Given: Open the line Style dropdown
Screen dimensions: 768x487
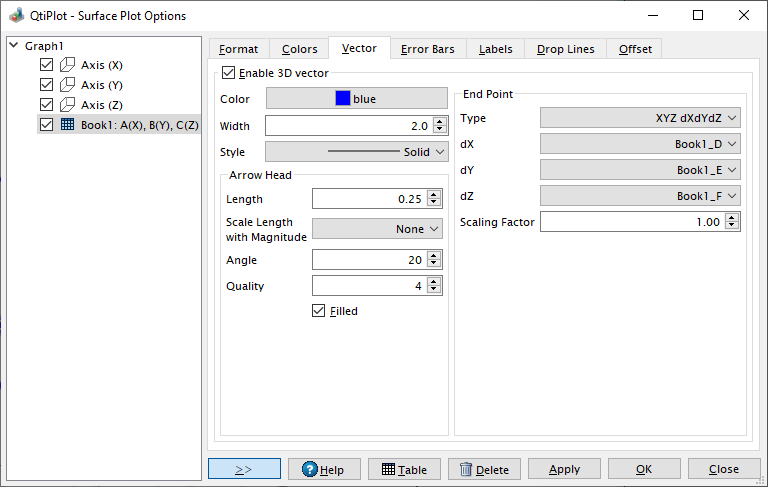Looking at the screenshot, I should pyautogui.click(x=356, y=152).
